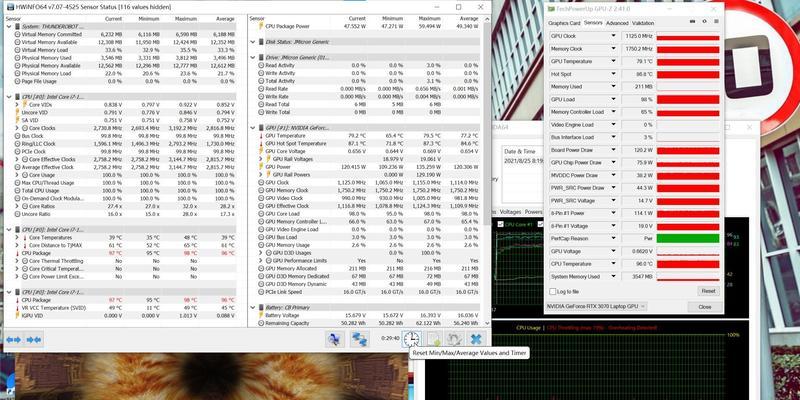800x400 pixels.
Task: Switch to Graphics Card tab in GPU-Z
Action: 564,23
